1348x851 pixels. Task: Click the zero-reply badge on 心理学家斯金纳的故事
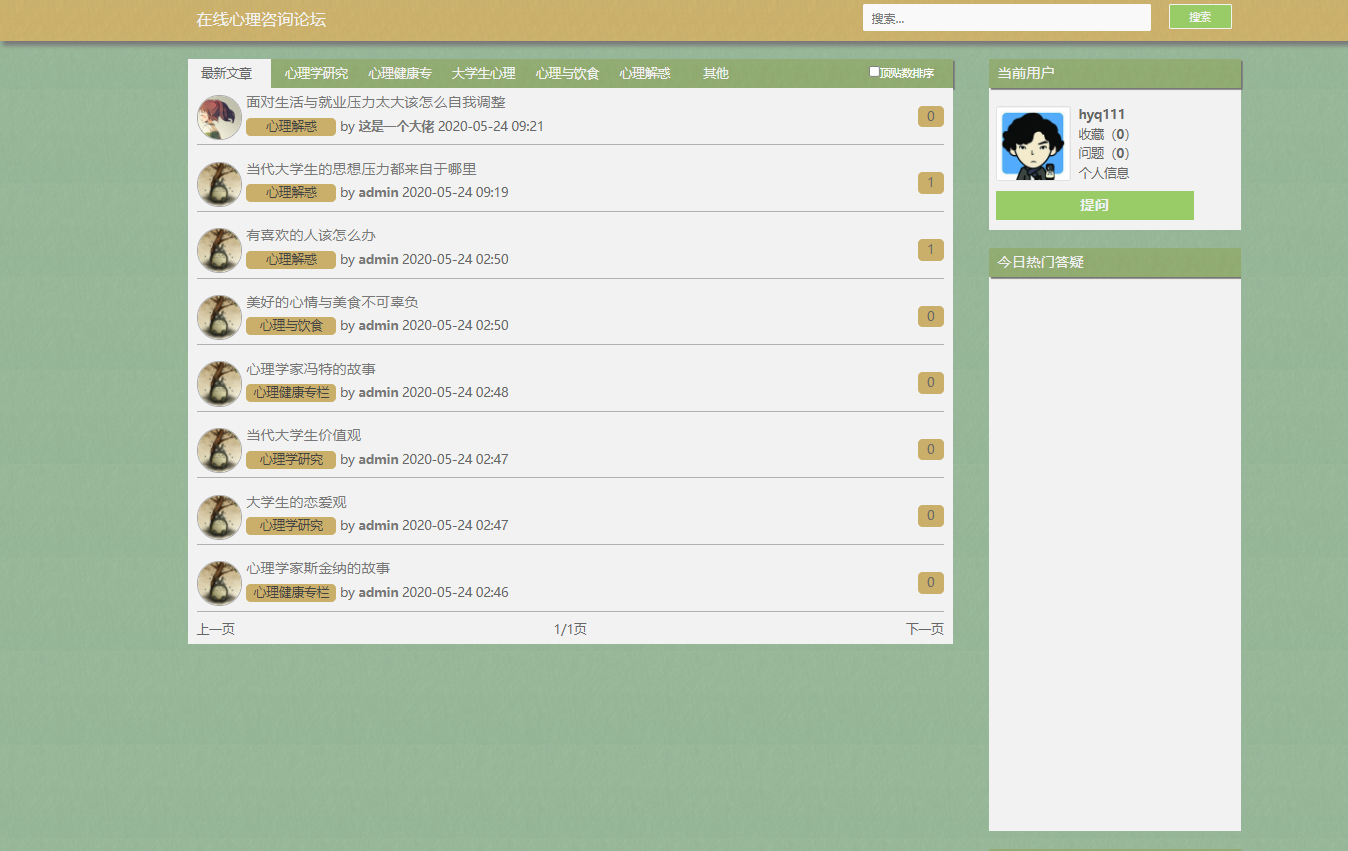tap(930, 582)
